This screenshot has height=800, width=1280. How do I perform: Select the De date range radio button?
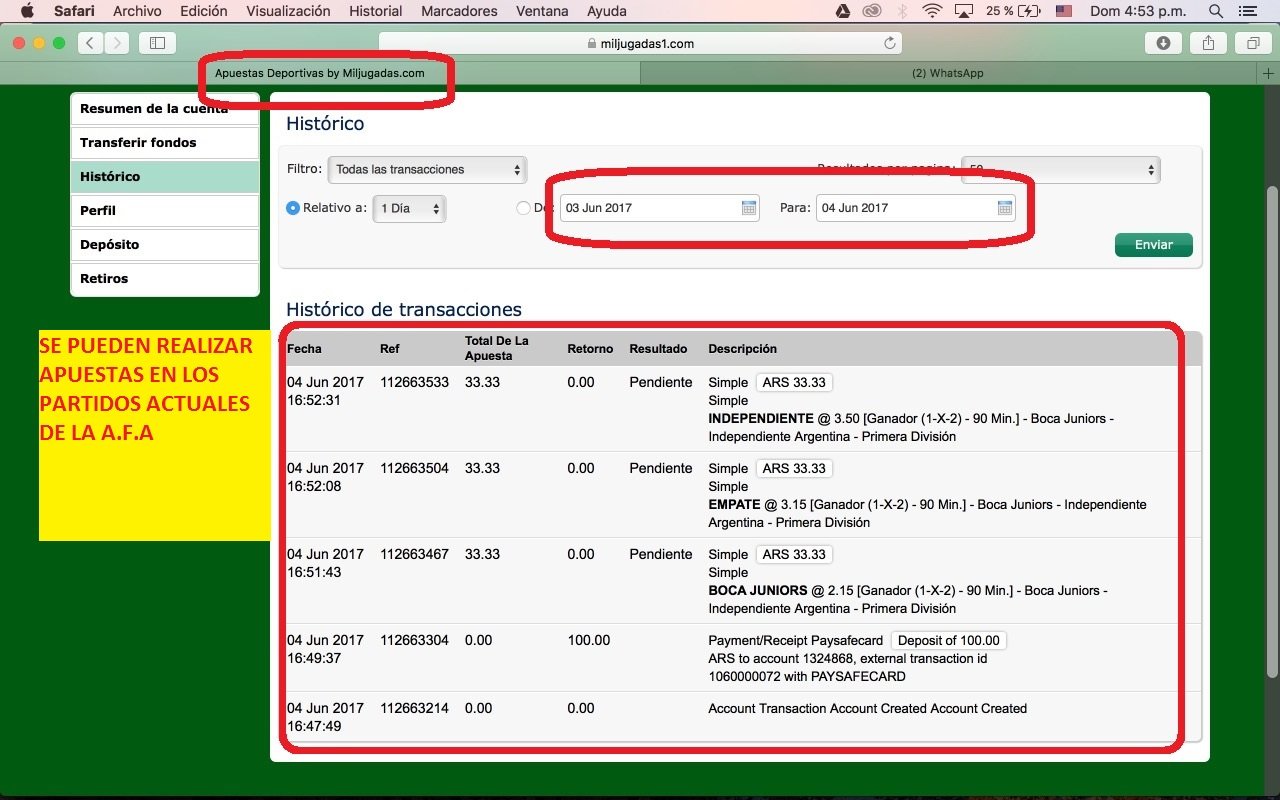pos(523,209)
